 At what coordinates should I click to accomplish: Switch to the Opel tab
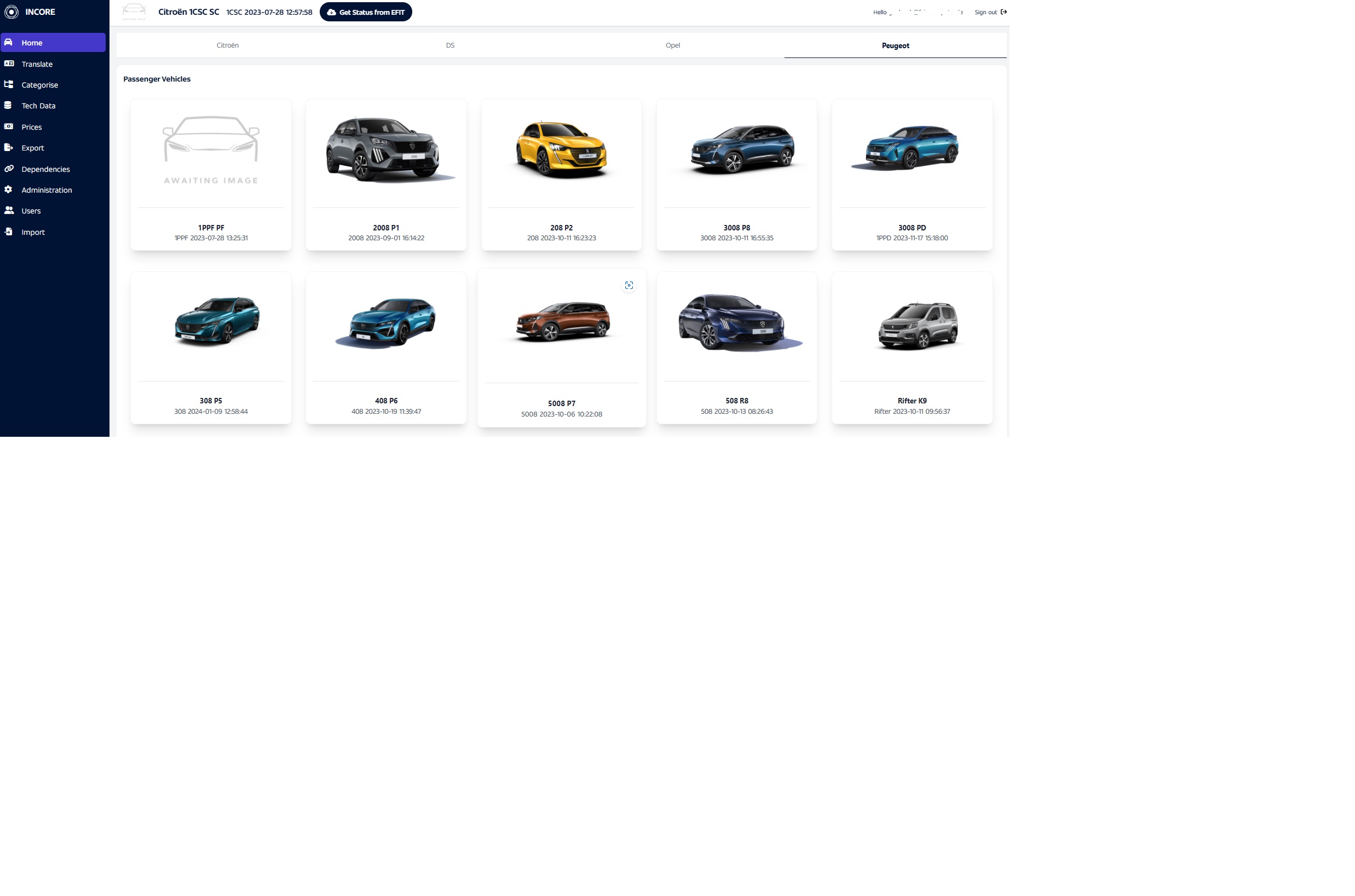point(673,45)
